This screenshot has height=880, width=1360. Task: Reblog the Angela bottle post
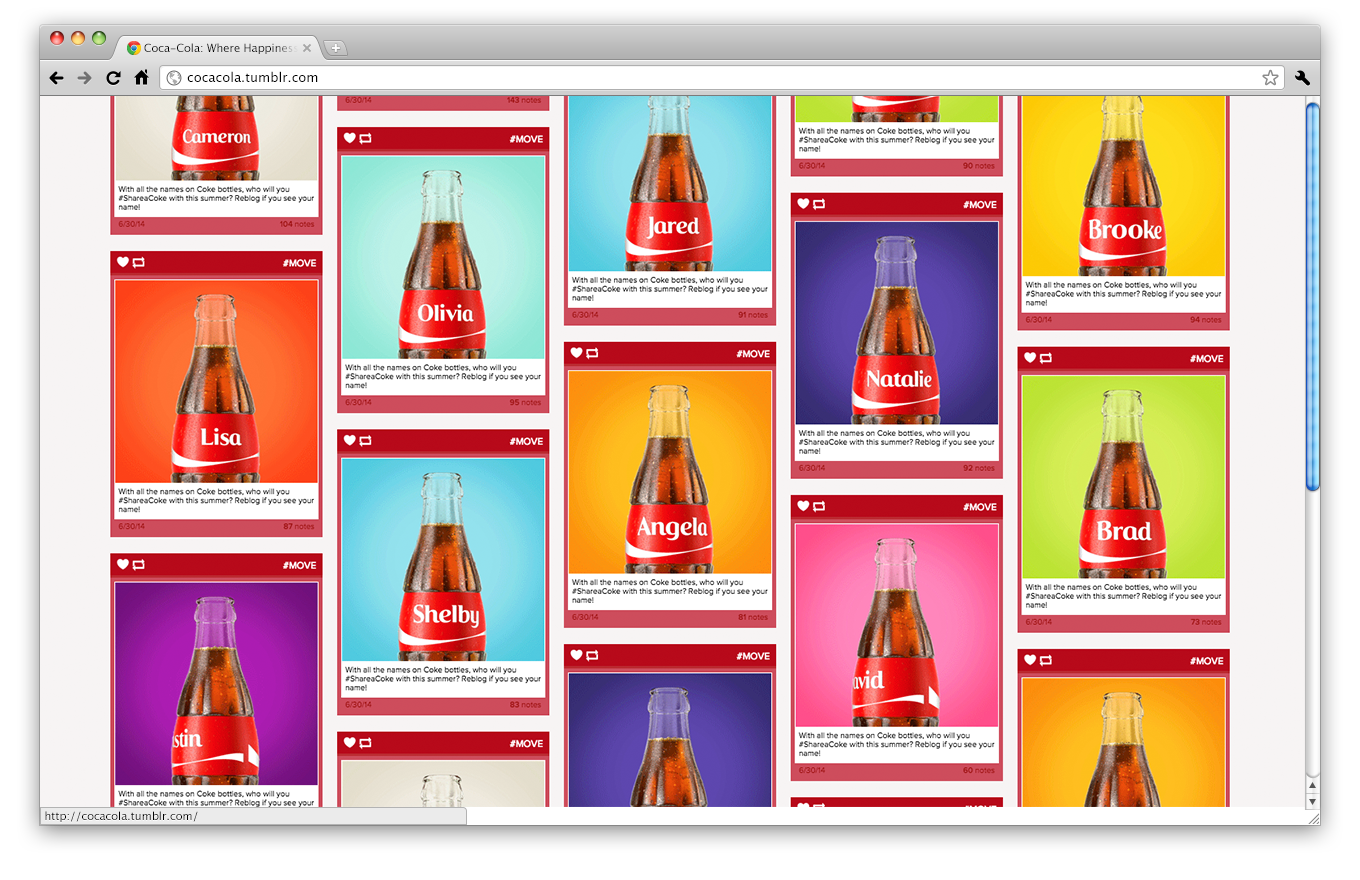click(592, 354)
